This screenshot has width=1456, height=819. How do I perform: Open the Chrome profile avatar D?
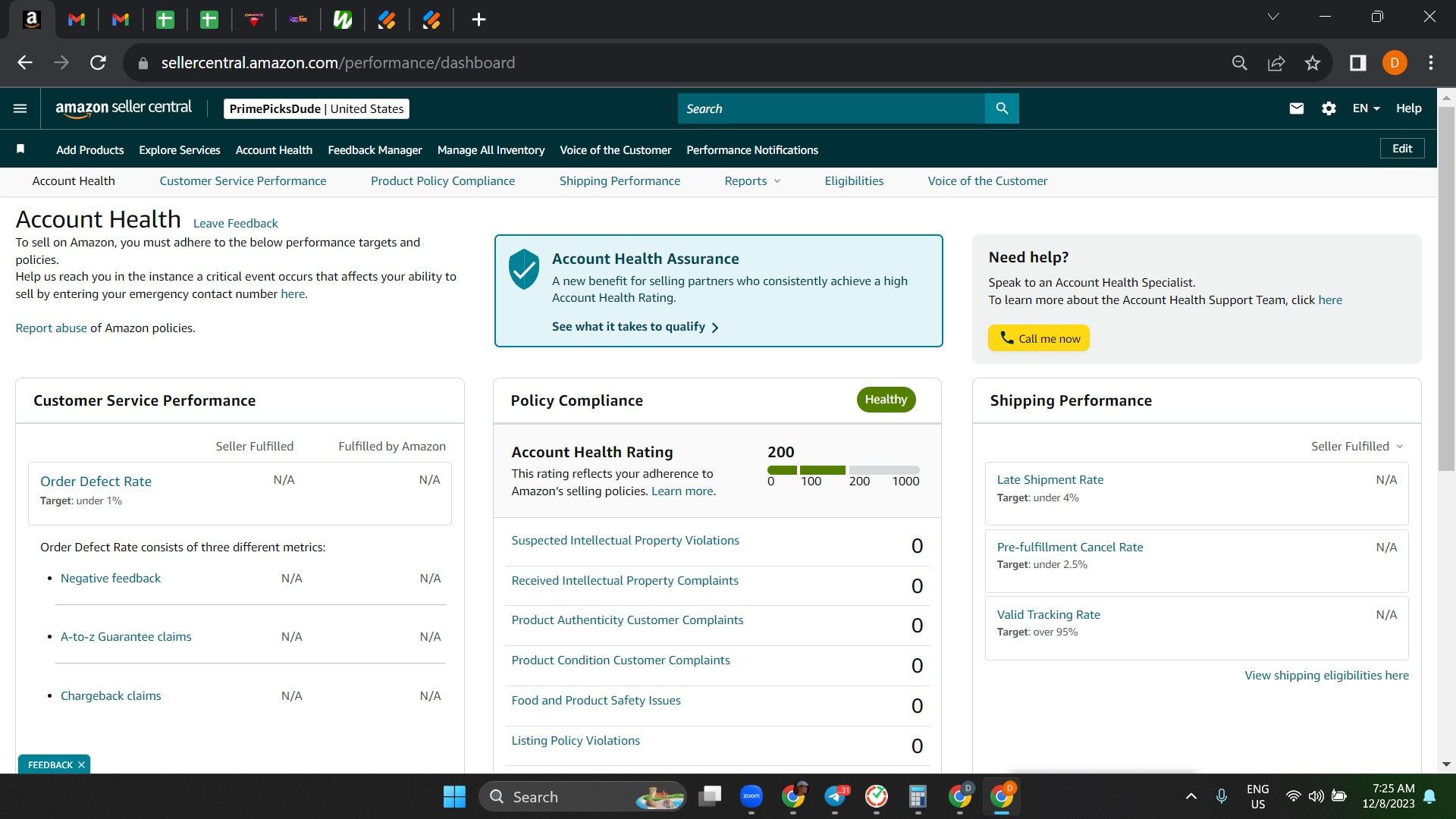pyautogui.click(x=1395, y=63)
